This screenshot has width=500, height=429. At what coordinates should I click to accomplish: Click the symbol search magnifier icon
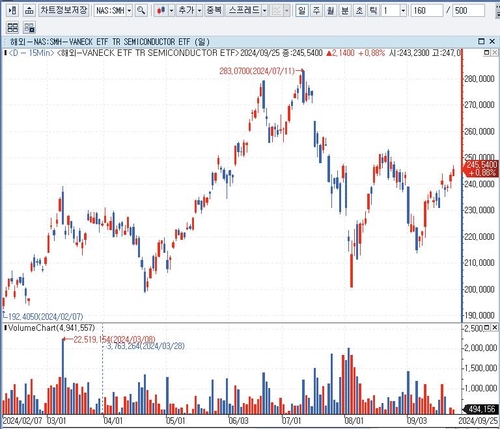click(x=141, y=11)
